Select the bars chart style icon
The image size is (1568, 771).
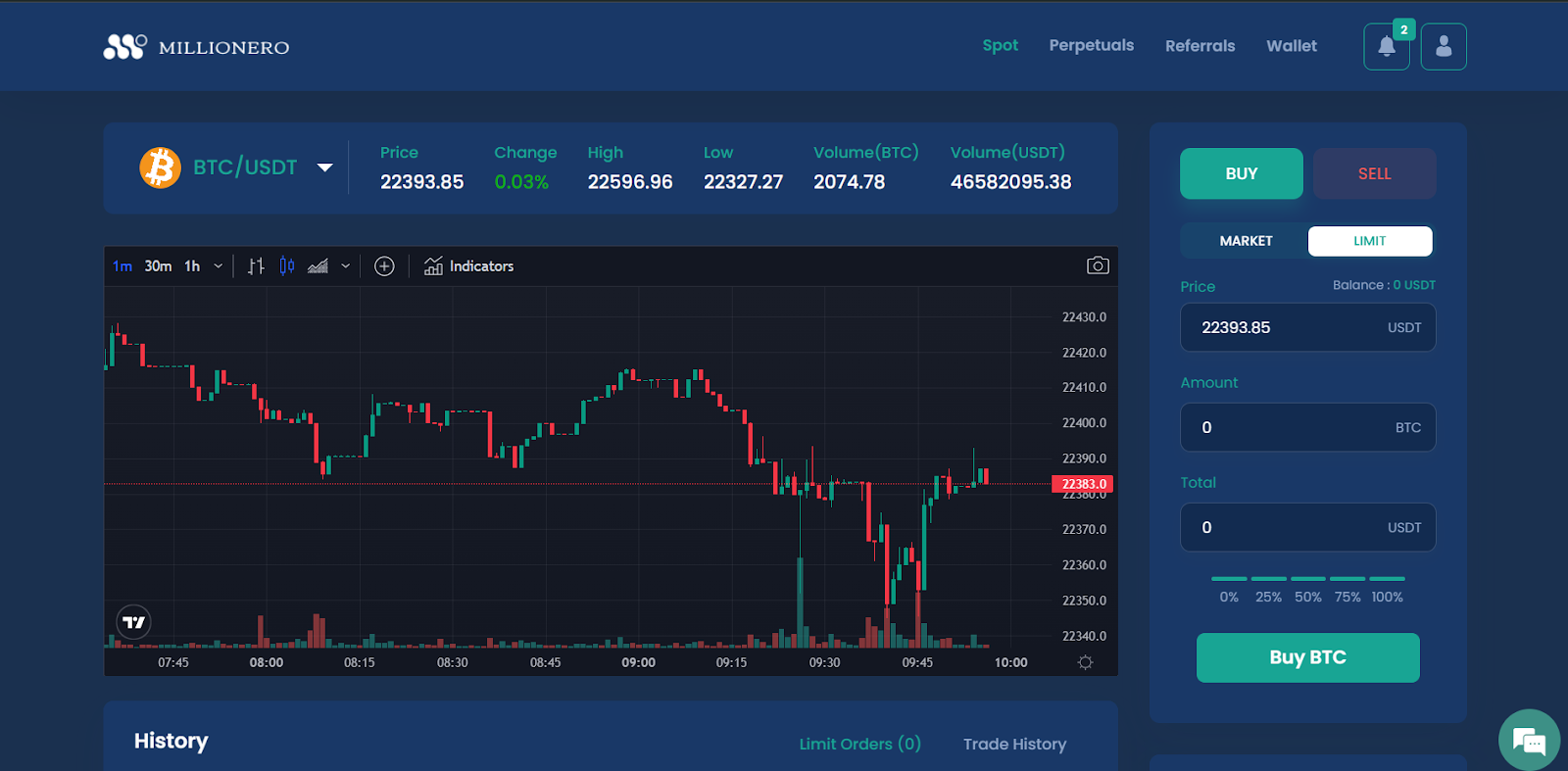click(x=256, y=266)
